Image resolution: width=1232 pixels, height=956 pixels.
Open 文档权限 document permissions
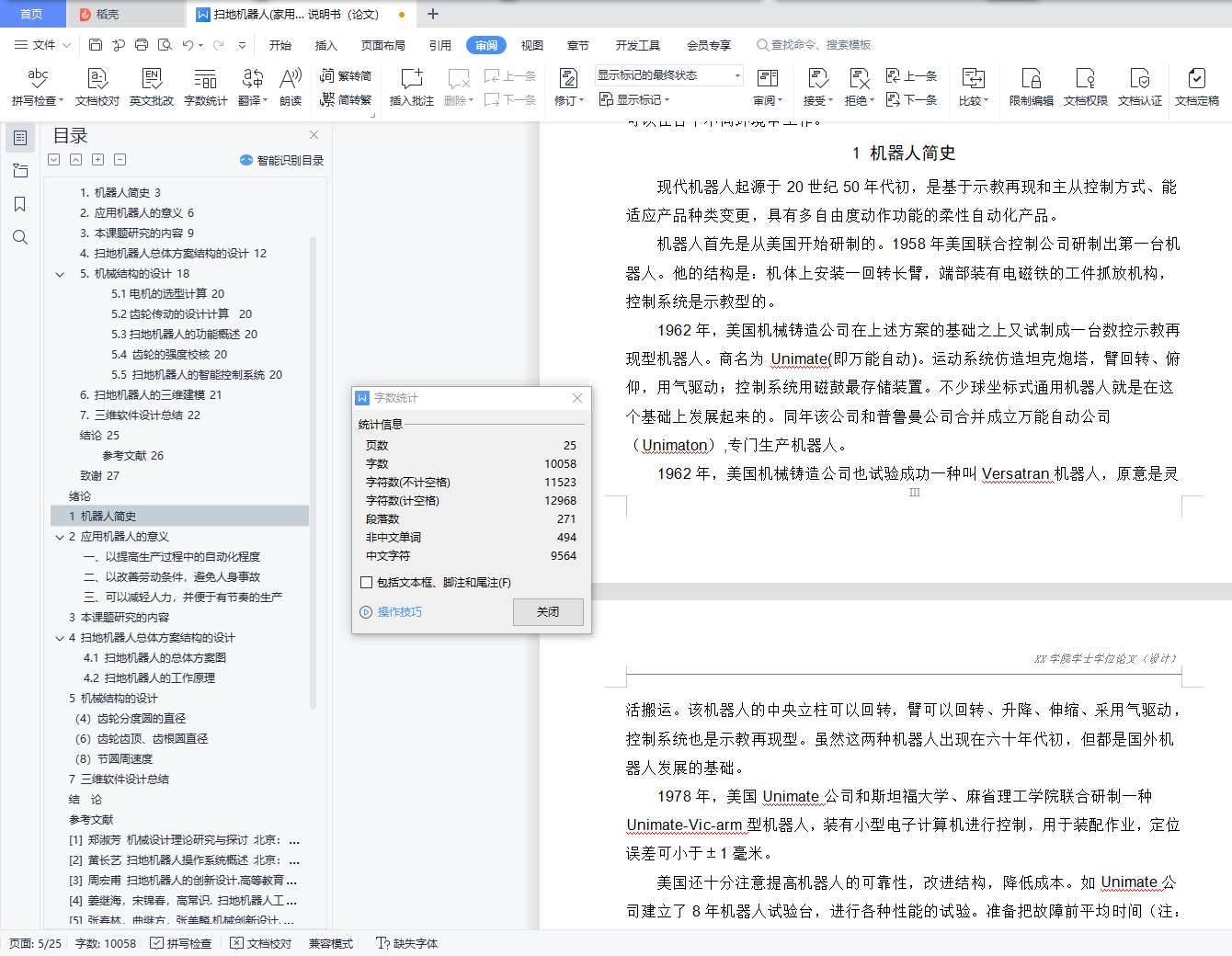point(1086,87)
